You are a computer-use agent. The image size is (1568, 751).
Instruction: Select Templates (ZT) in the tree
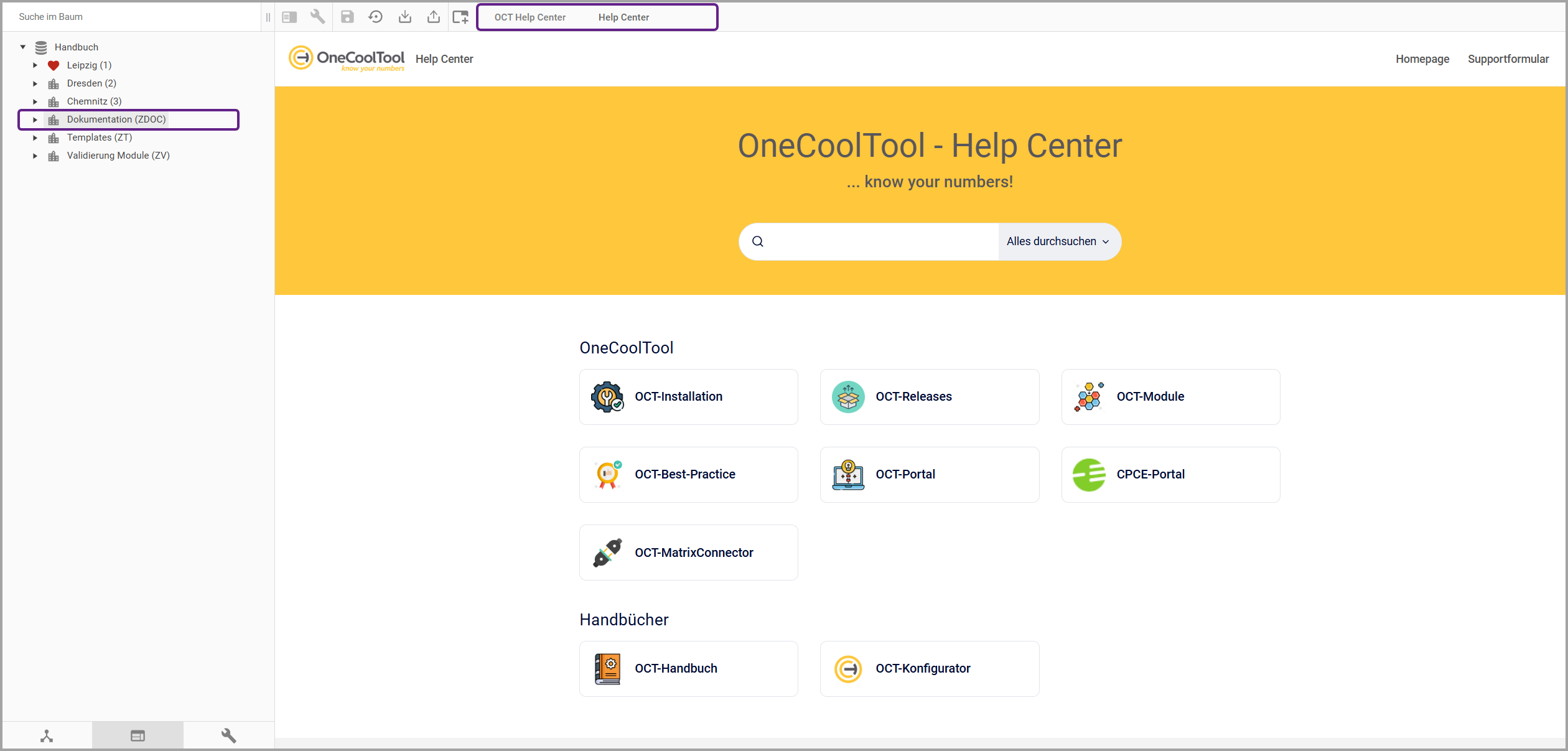100,138
